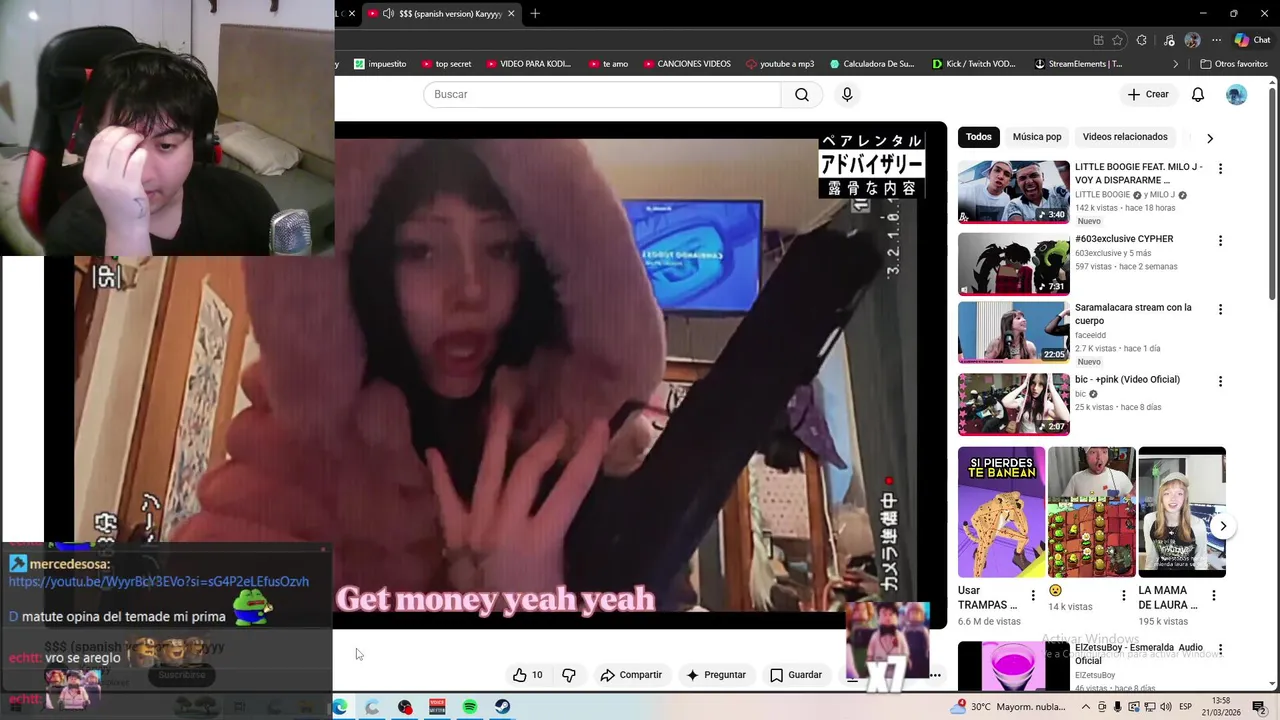Open options for LITTLE BOOGIE video

(x=1220, y=169)
